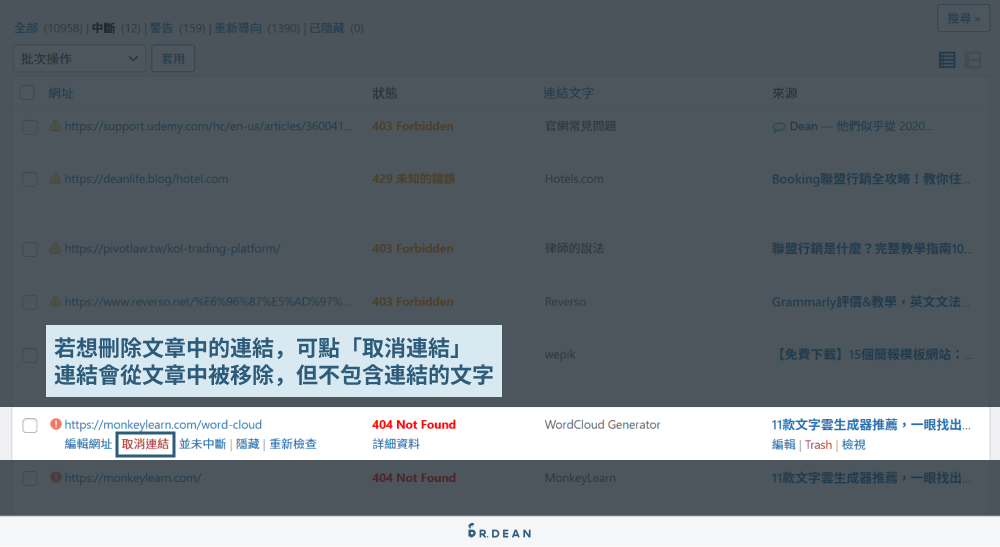This screenshot has height=547, width=1000.
Task: Click error icon beside monkeylearn.com/ row
Action: [x=56, y=477]
